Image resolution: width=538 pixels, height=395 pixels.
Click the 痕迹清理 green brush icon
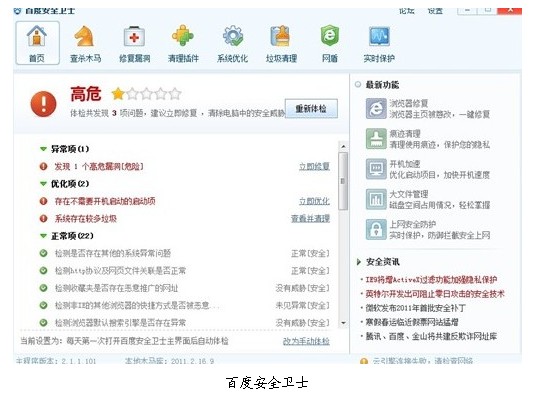click(376, 139)
